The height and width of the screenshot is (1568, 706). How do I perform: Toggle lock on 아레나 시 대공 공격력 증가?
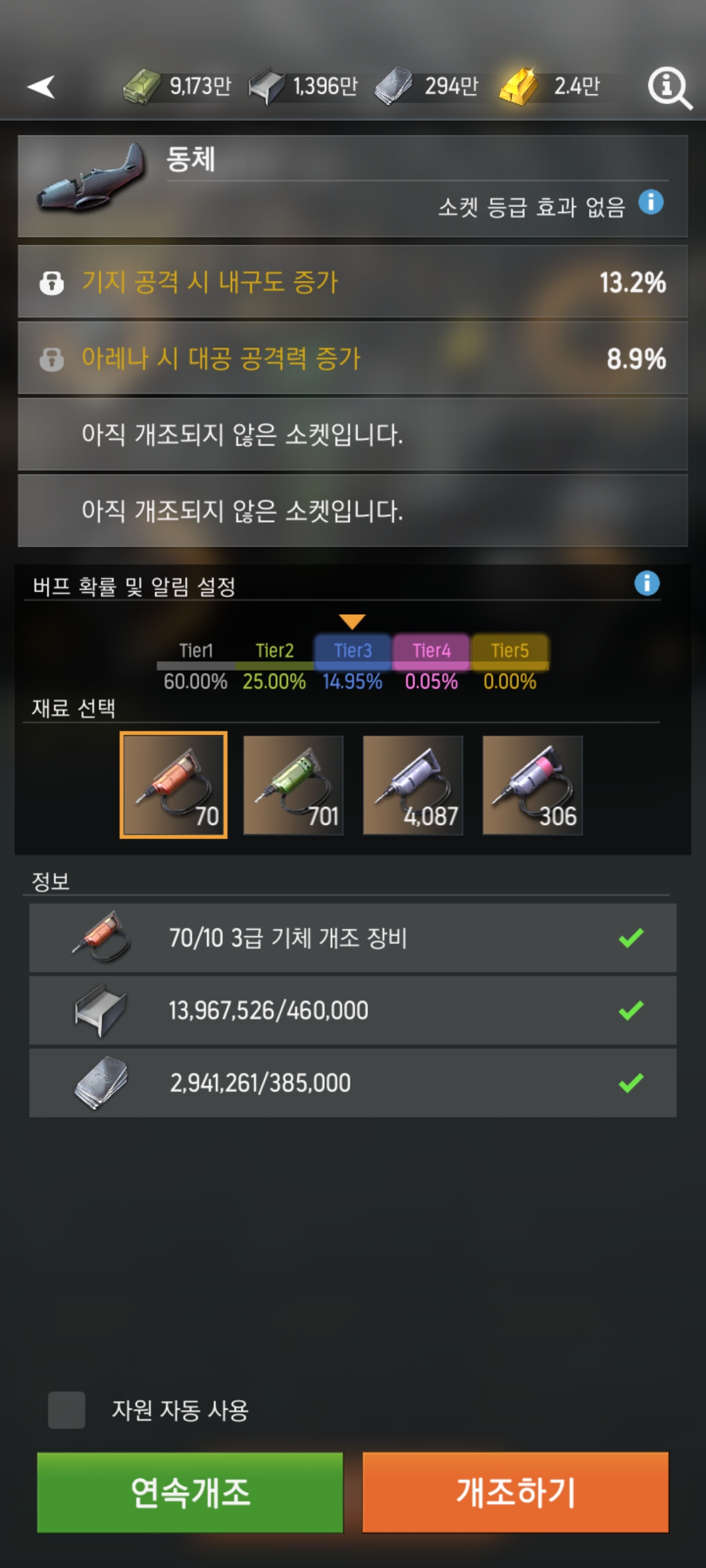coord(52,359)
